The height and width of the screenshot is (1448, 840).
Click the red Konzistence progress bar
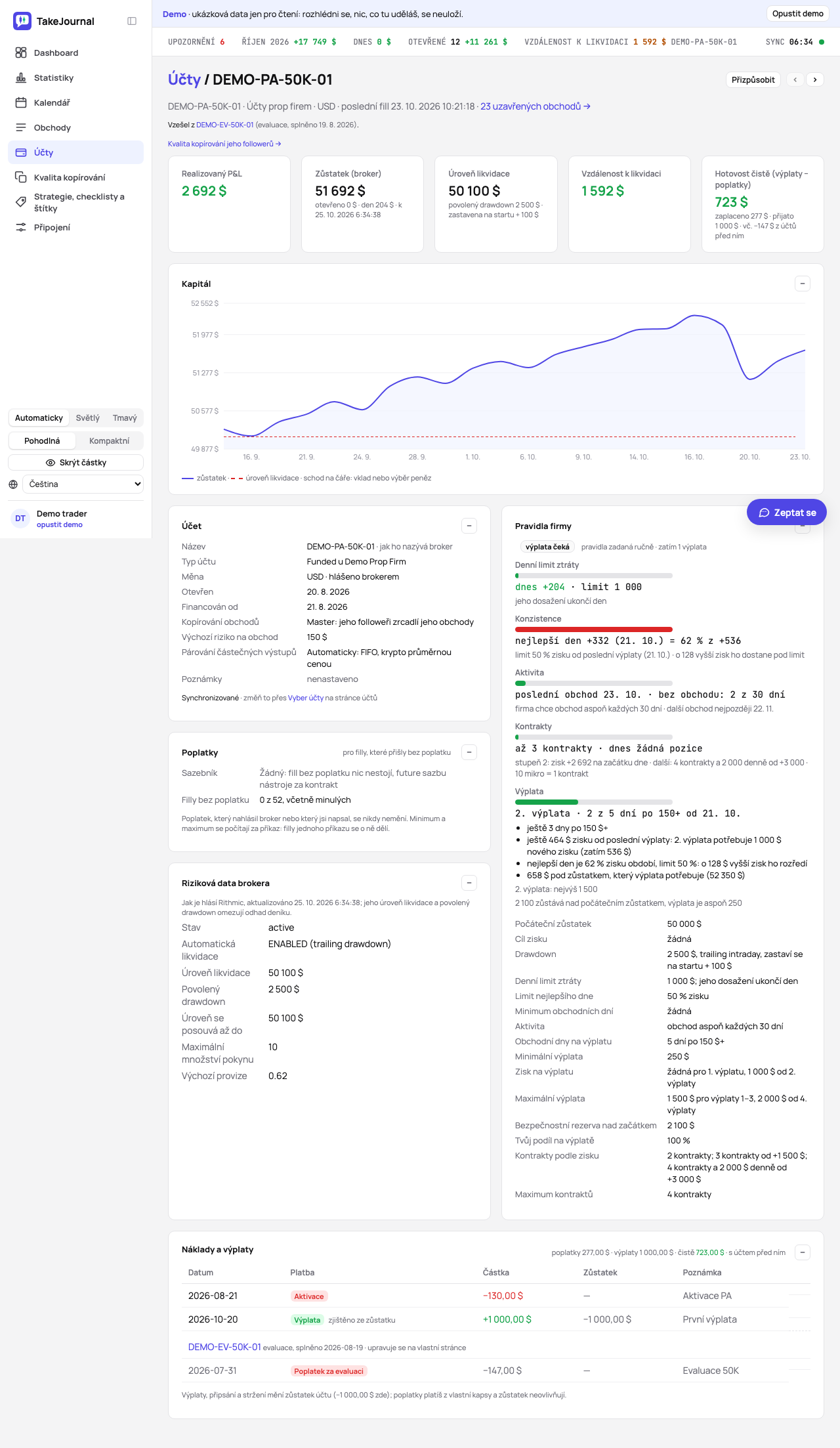pyautogui.click(x=594, y=629)
